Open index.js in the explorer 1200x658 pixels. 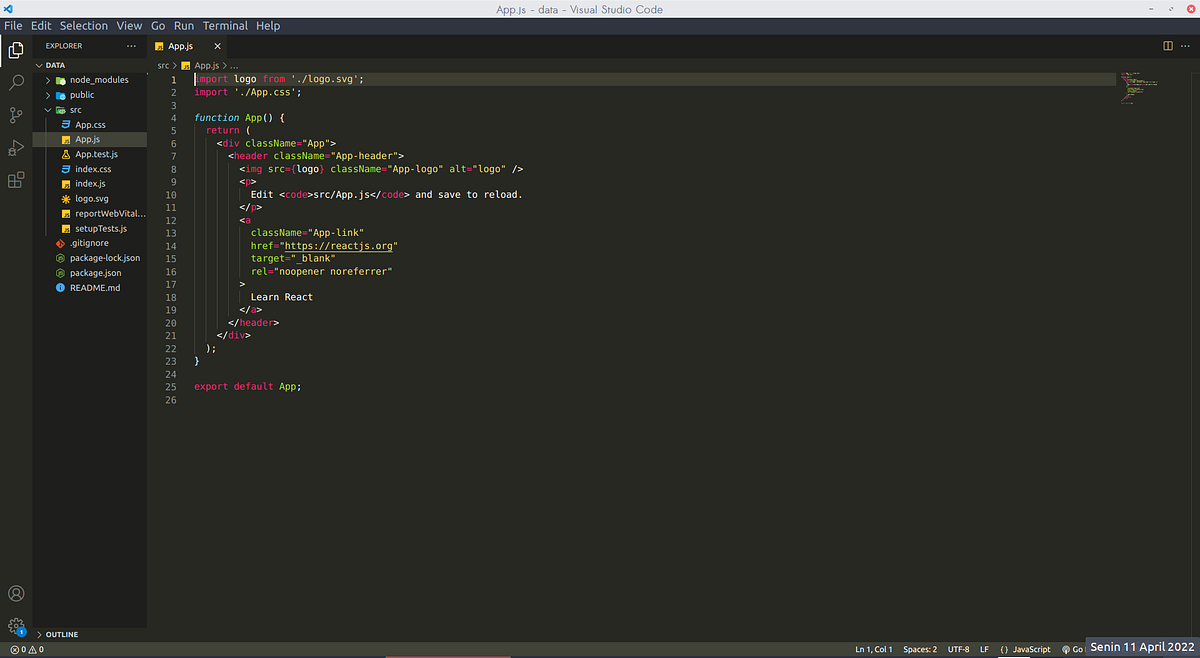point(90,184)
